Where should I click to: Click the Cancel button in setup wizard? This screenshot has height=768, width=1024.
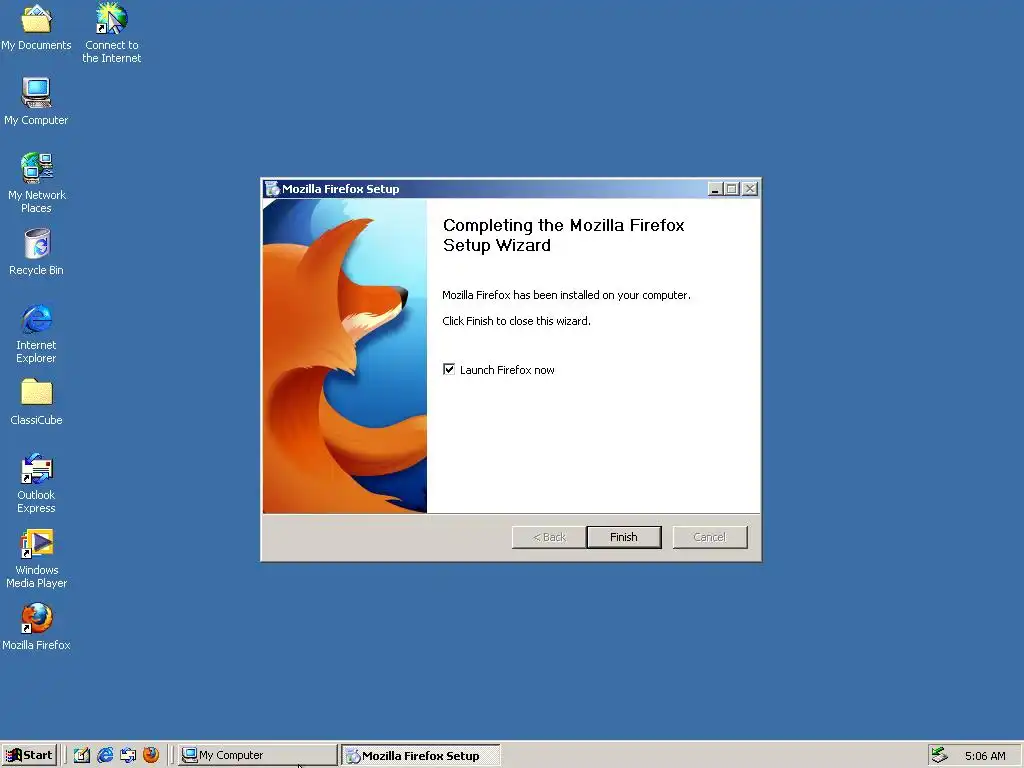pyautogui.click(x=710, y=537)
